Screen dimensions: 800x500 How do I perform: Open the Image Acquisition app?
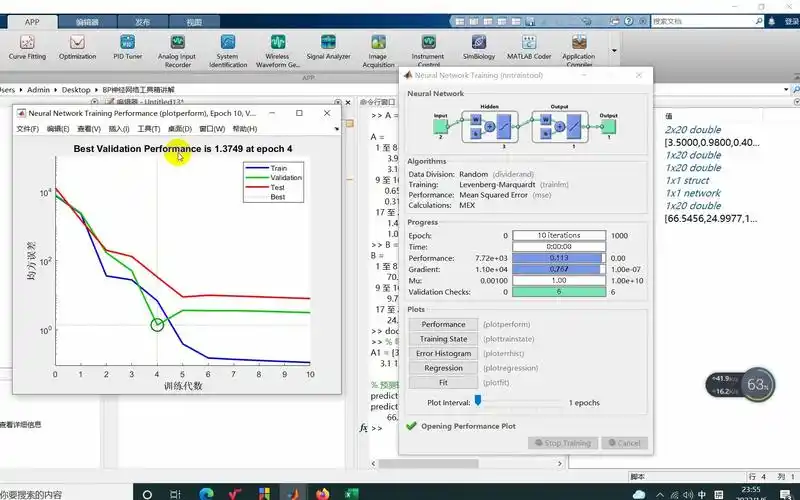378,47
